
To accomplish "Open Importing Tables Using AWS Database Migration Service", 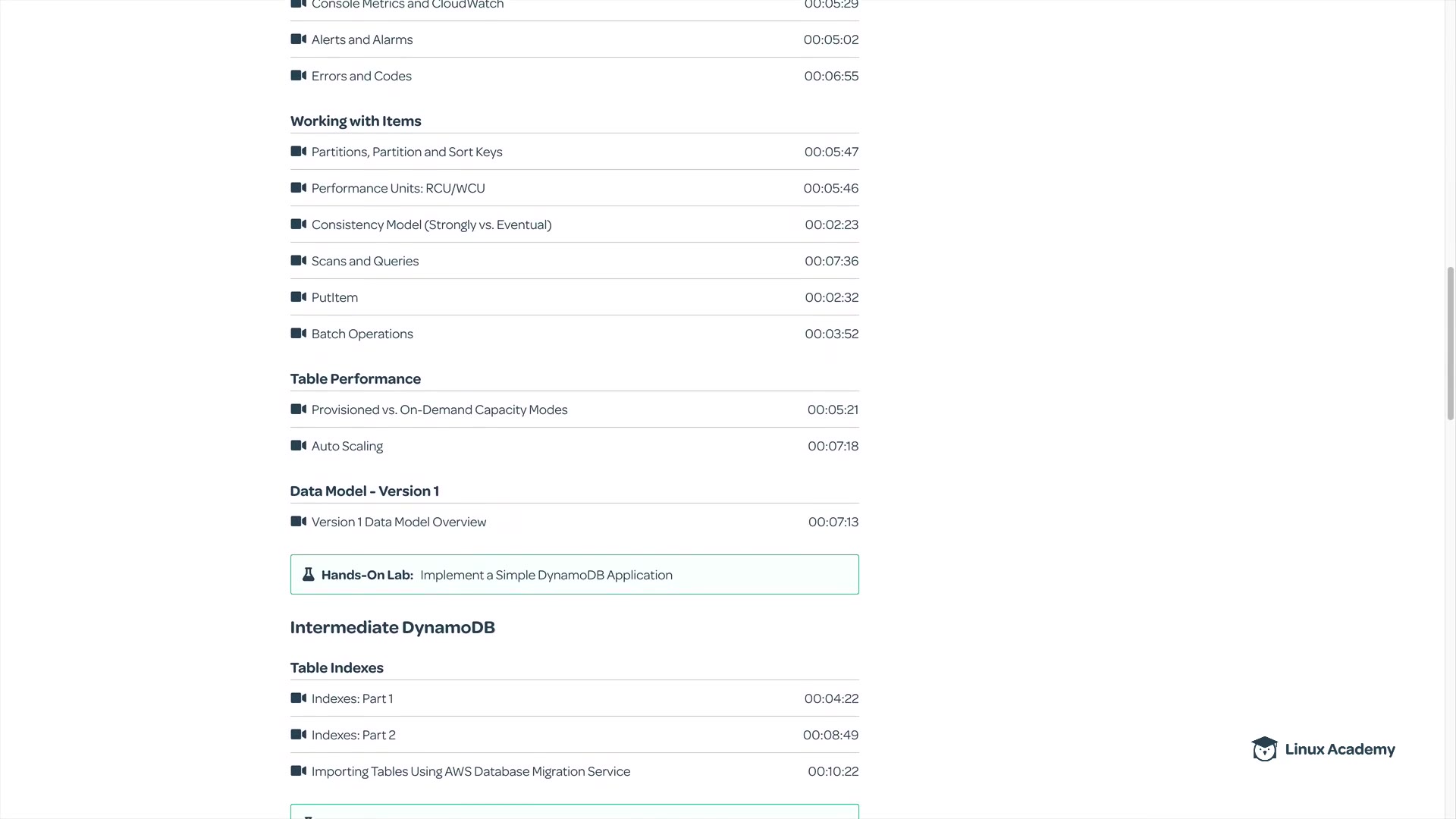I will point(471,771).
